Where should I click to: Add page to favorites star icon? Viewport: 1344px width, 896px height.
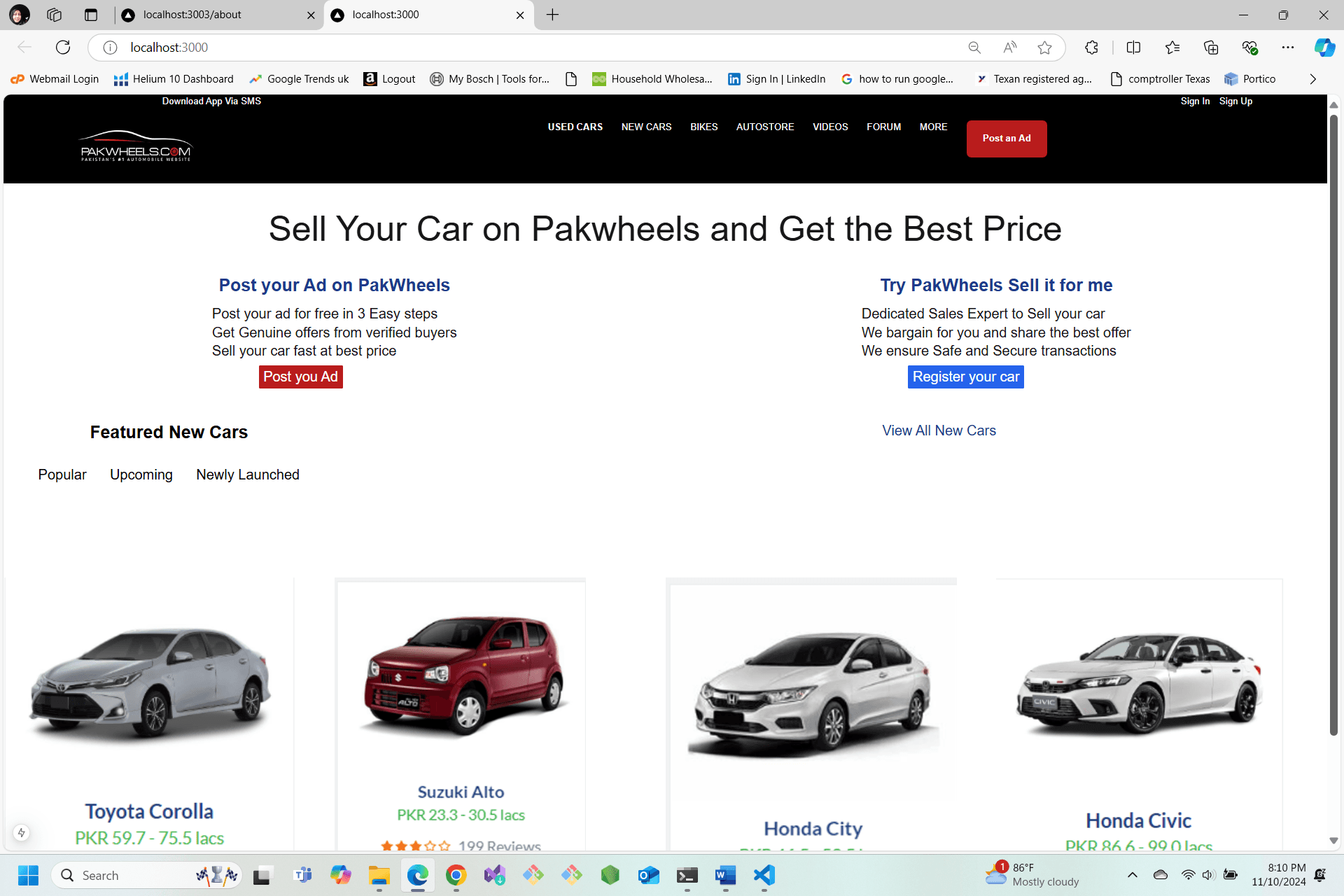point(1044,48)
